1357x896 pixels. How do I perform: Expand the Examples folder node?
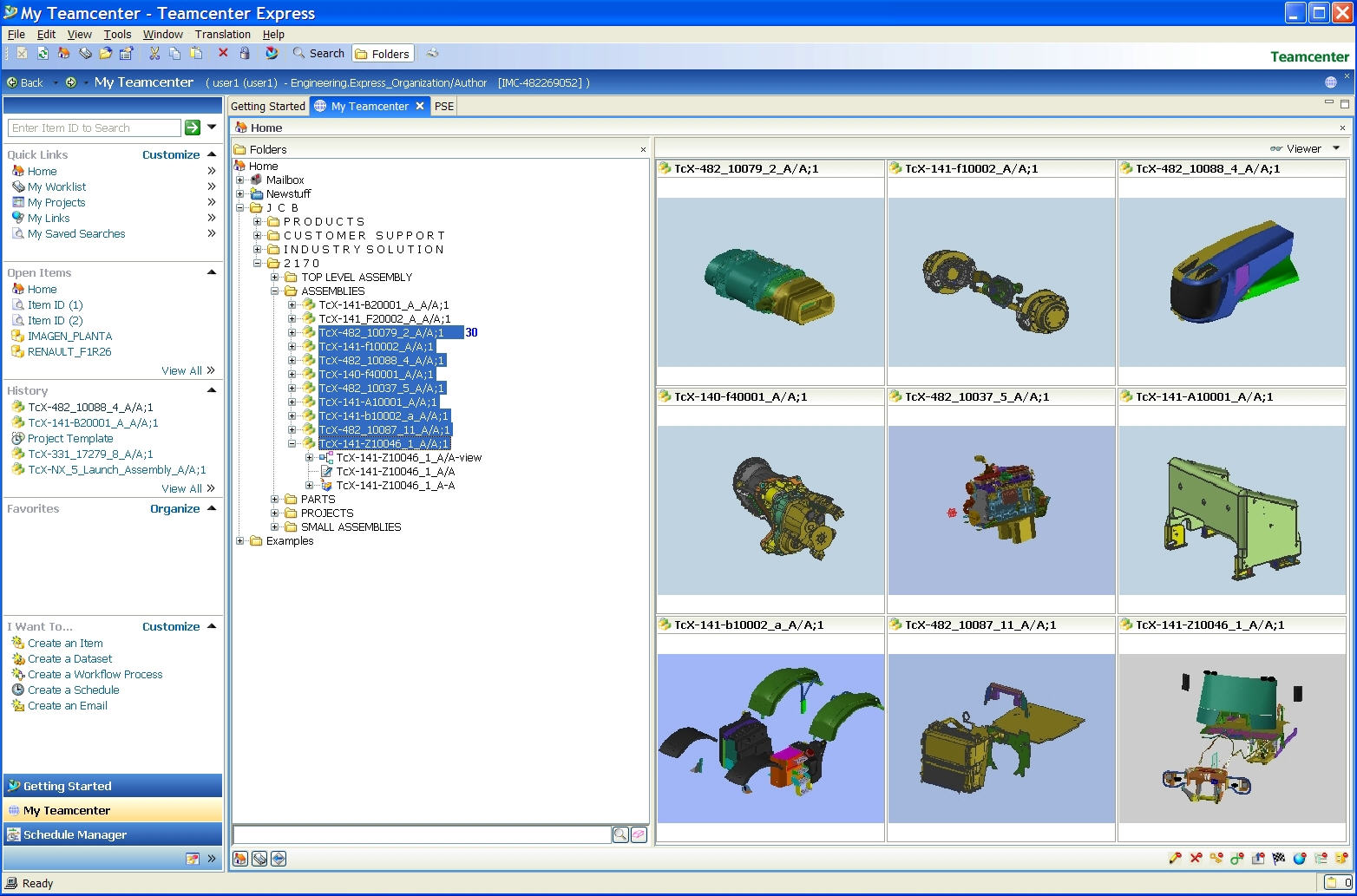coord(240,541)
